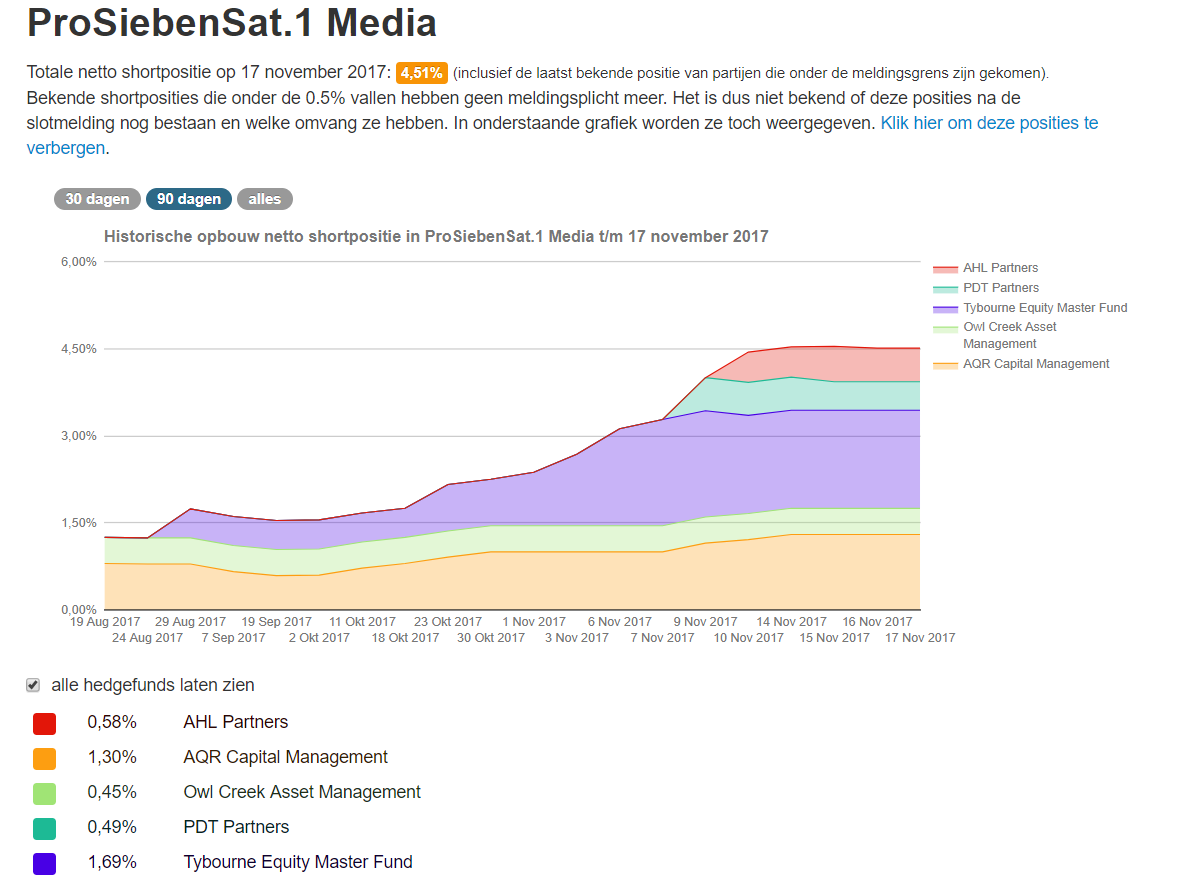Click 'Tybourne Equity Master Fund' in fund list
Viewport: 1200px width, 894px height.
pos(298,862)
